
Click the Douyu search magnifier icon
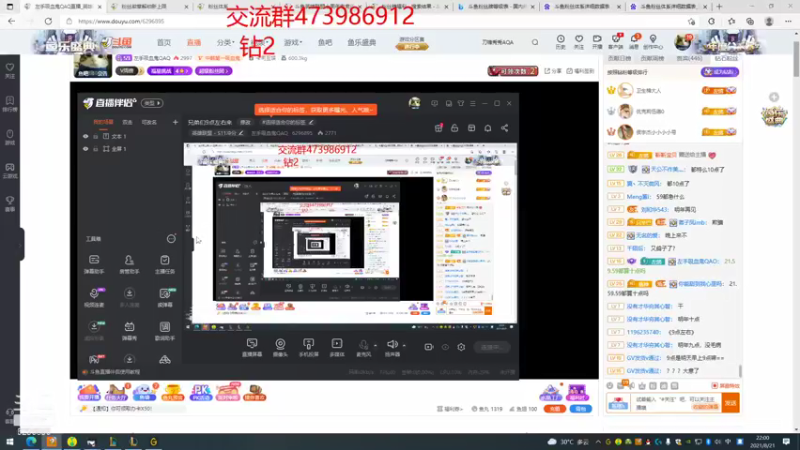coord(535,42)
